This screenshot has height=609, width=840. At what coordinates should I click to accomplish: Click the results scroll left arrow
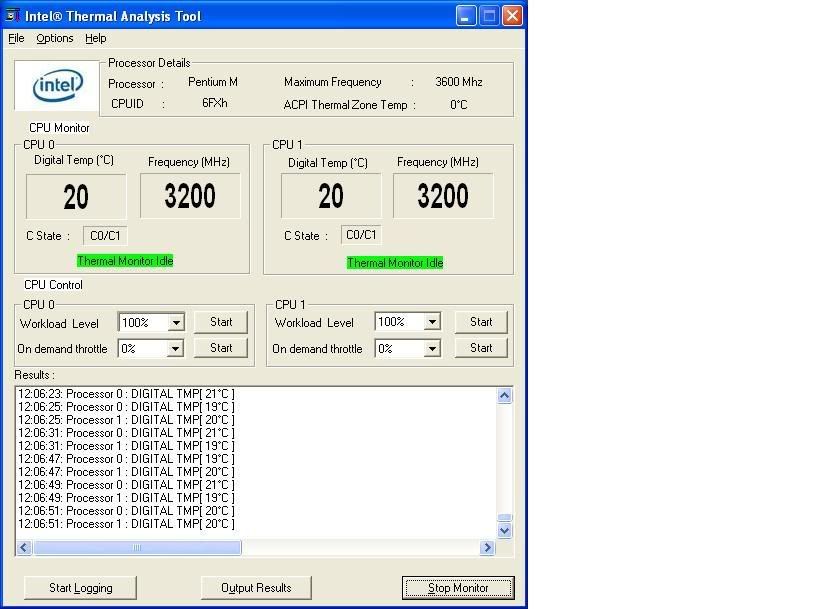click(24, 547)
